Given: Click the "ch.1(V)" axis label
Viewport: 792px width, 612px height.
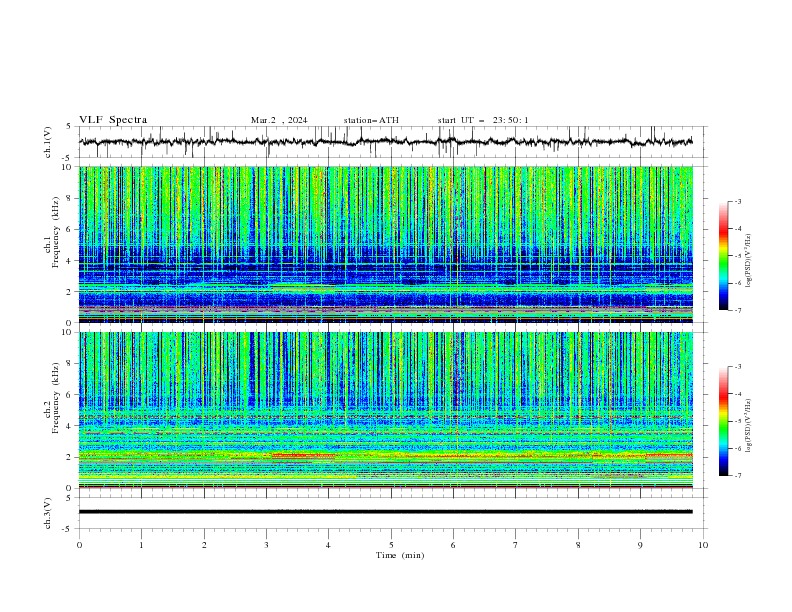Looking at the screenshot, I should pos(48,142).
